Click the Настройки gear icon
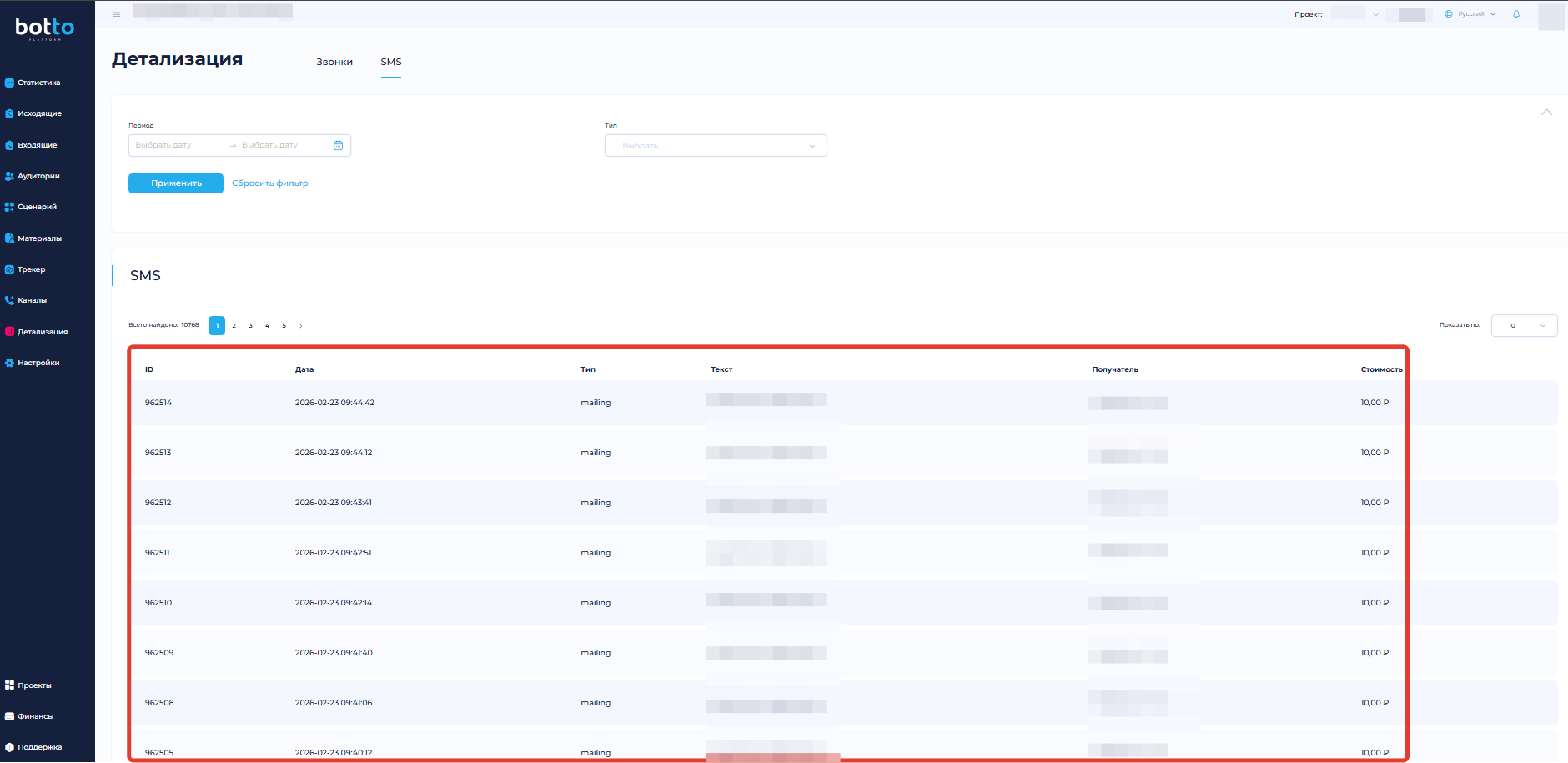Screen dimensions: 1568x763 [x=9, y=363]
